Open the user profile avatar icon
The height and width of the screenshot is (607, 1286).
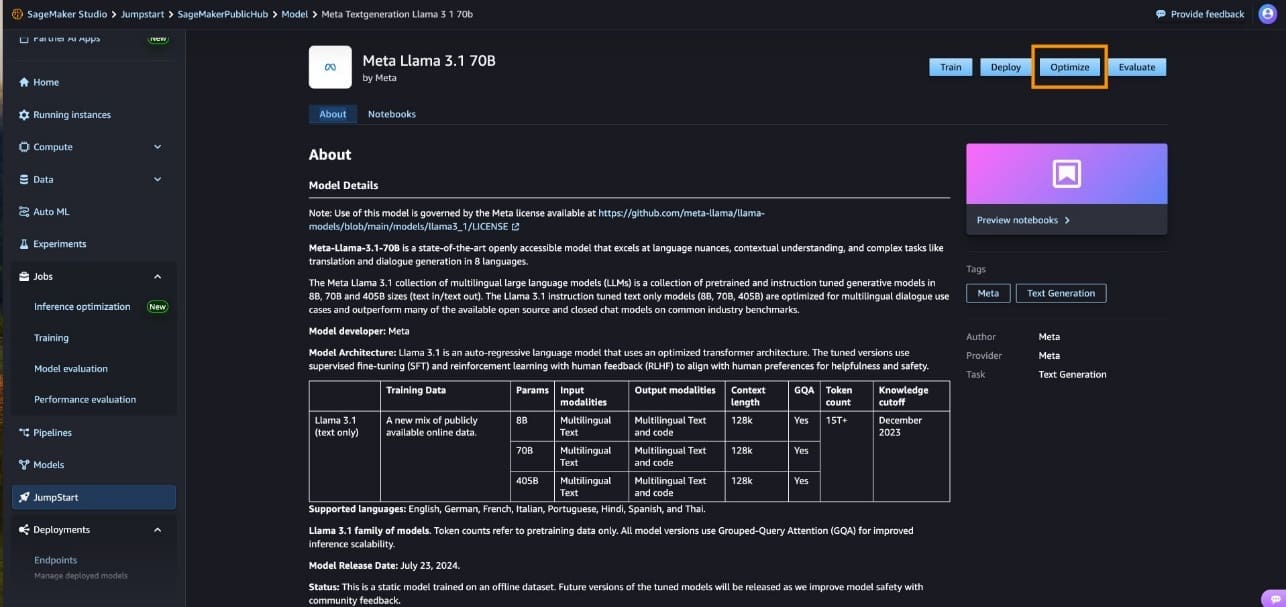[x=1267, y=14]
